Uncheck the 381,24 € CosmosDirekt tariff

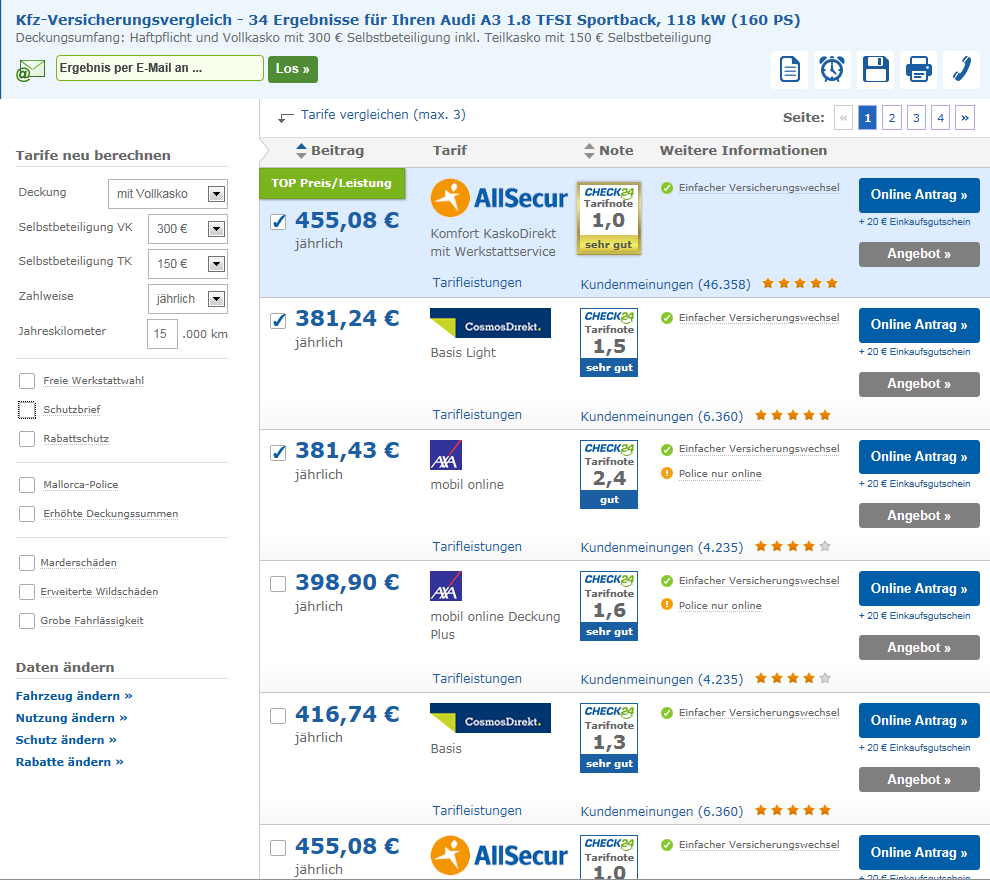point(278,320)
